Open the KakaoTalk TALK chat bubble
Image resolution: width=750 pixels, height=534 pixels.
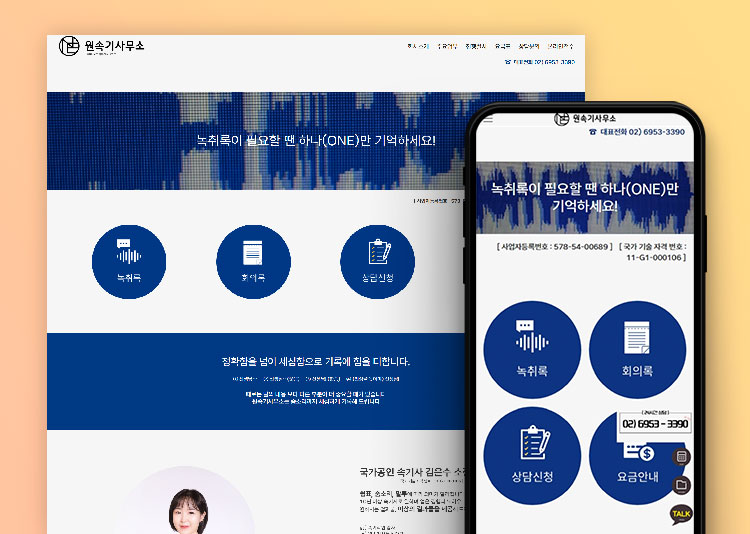[681, 514]
